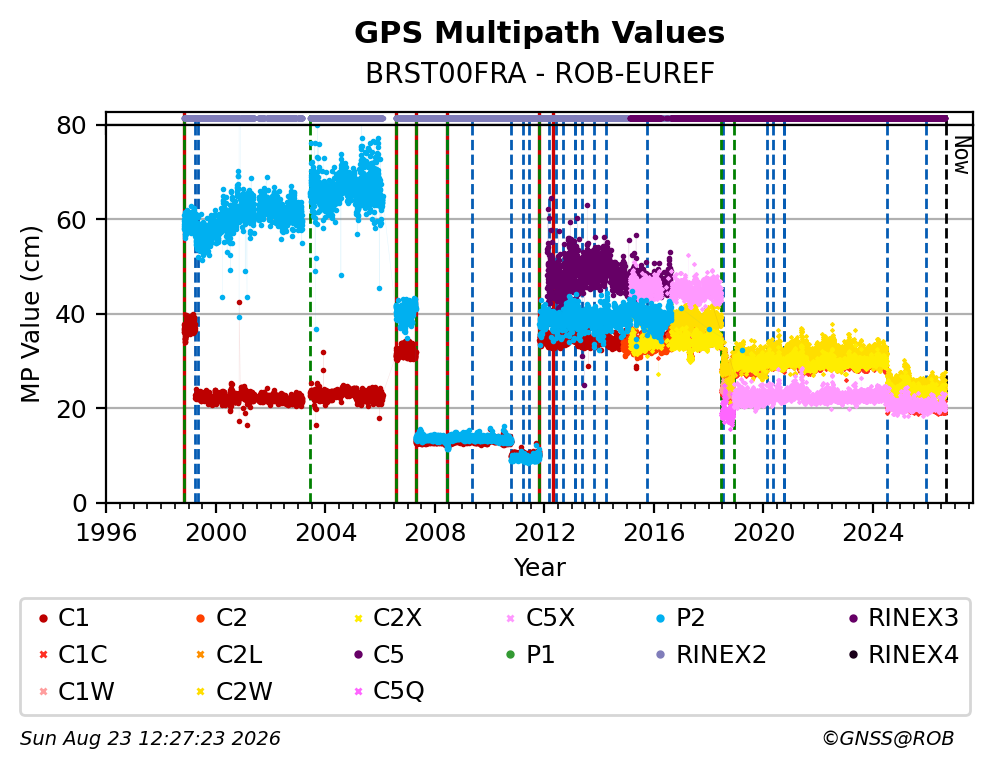Click the Now marker label

[962, 156]
